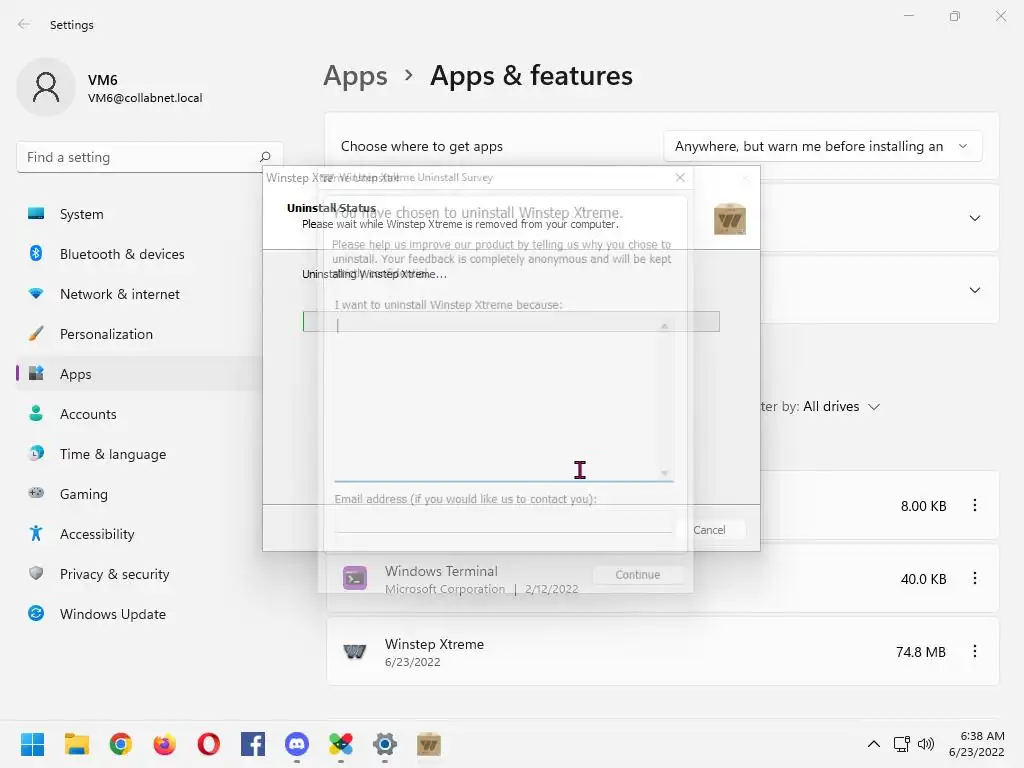Open Facebook app from taskbar
The height and width of the screenshot is (768, 1024).
(x=253, y=744)
